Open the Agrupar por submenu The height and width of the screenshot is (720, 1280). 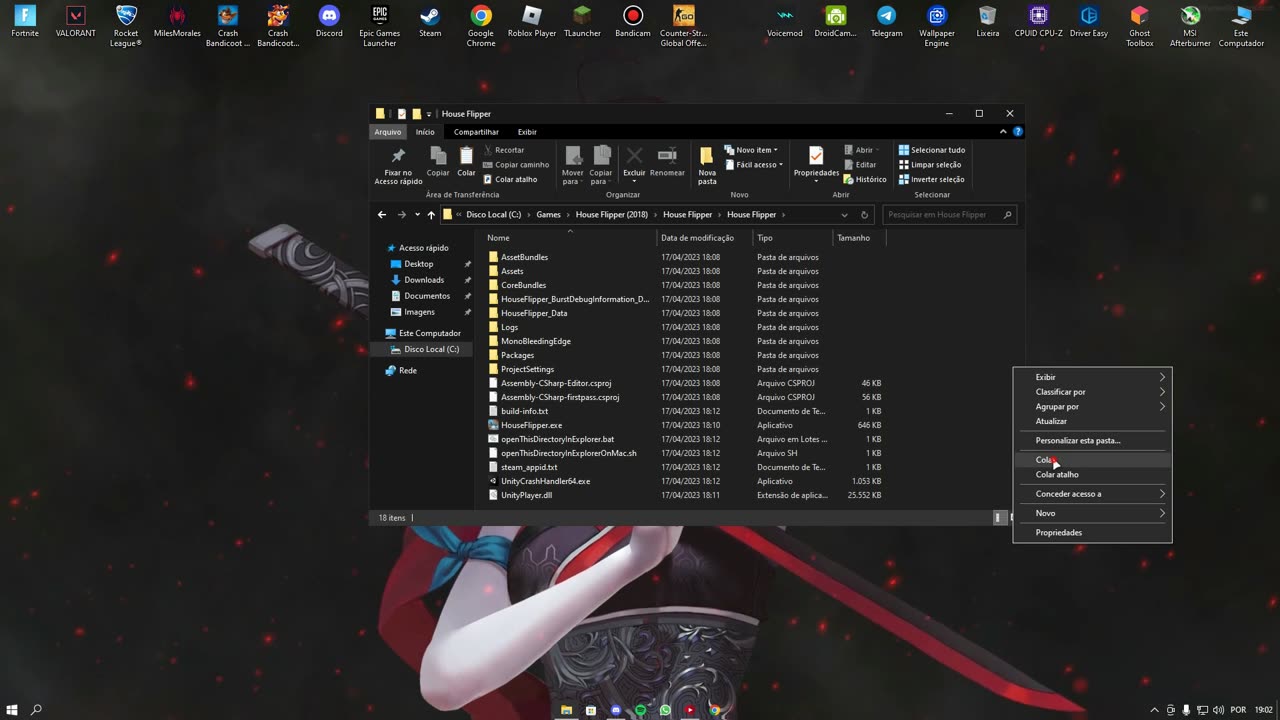click(1092, 407)
